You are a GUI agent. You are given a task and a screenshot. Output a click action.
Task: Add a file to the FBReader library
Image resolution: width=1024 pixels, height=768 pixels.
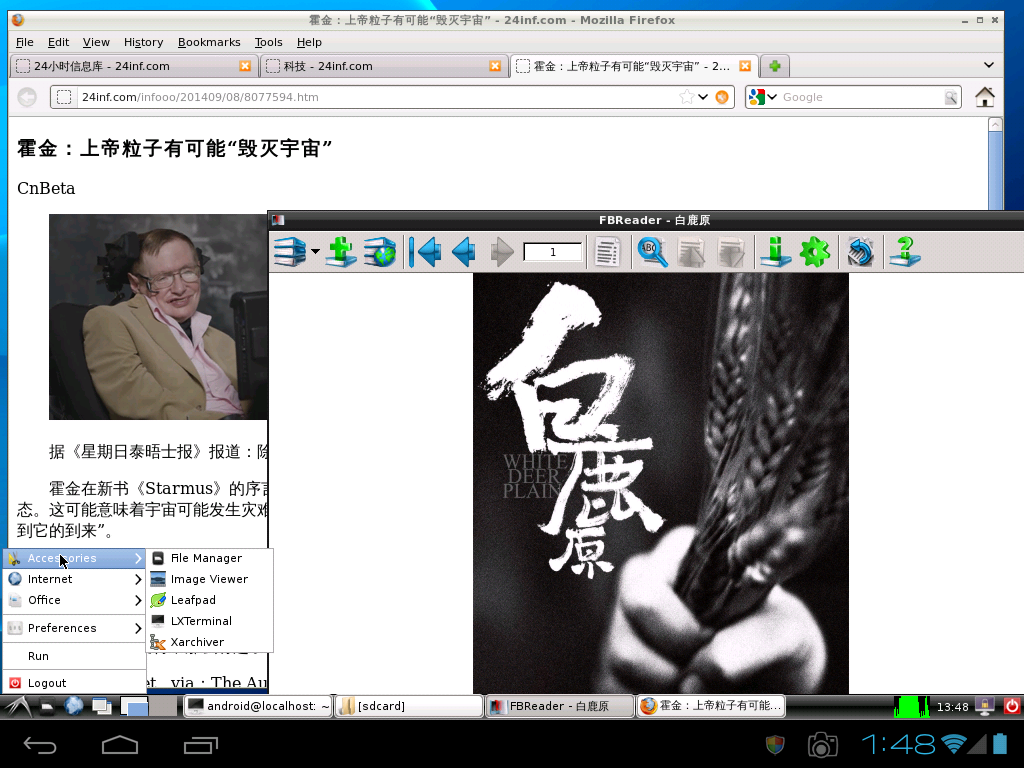pos(341,252)
